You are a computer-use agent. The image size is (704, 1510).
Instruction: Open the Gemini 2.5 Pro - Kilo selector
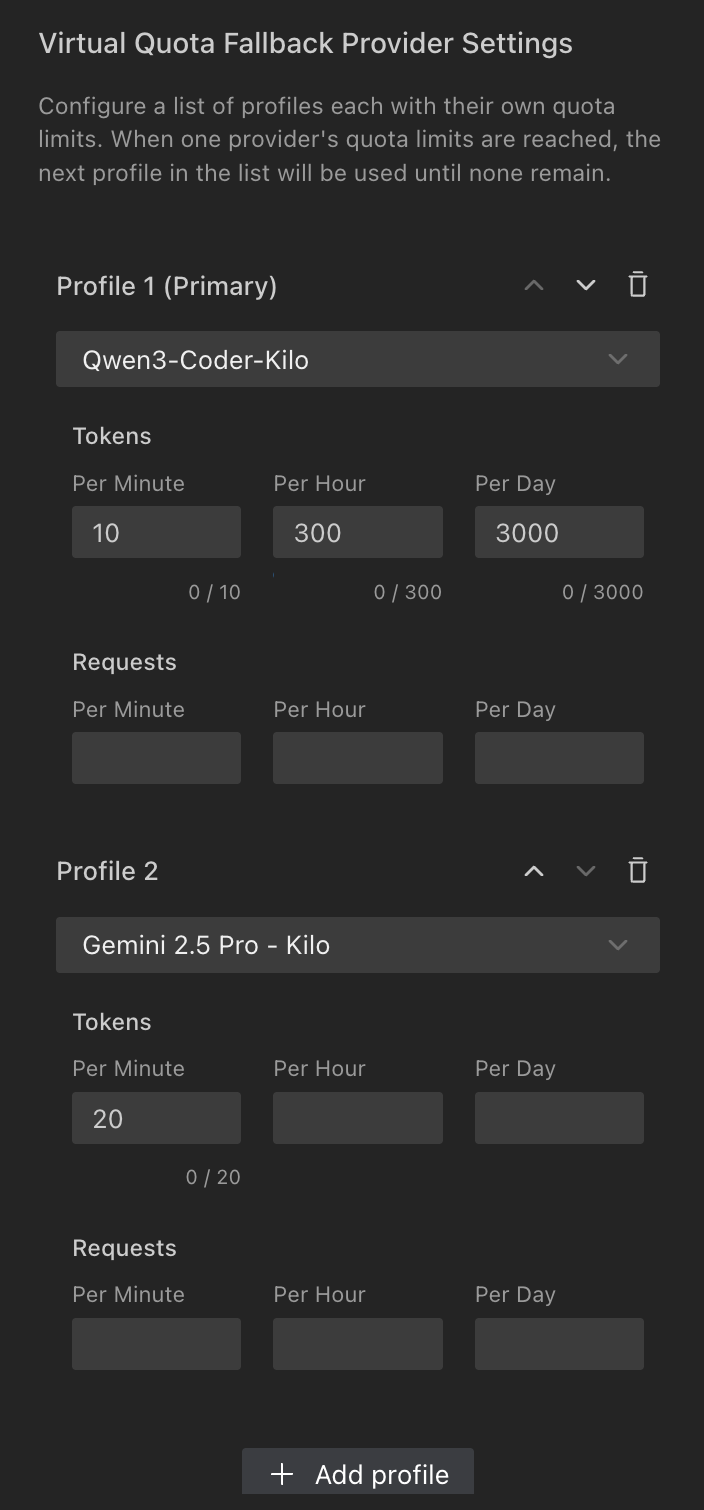point(358,944)
